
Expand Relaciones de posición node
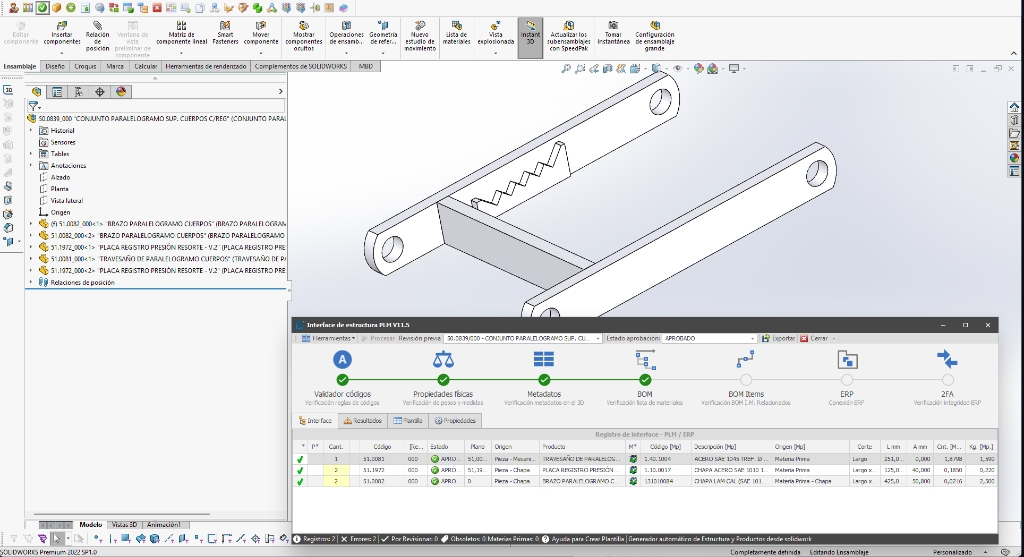(31, 282)
